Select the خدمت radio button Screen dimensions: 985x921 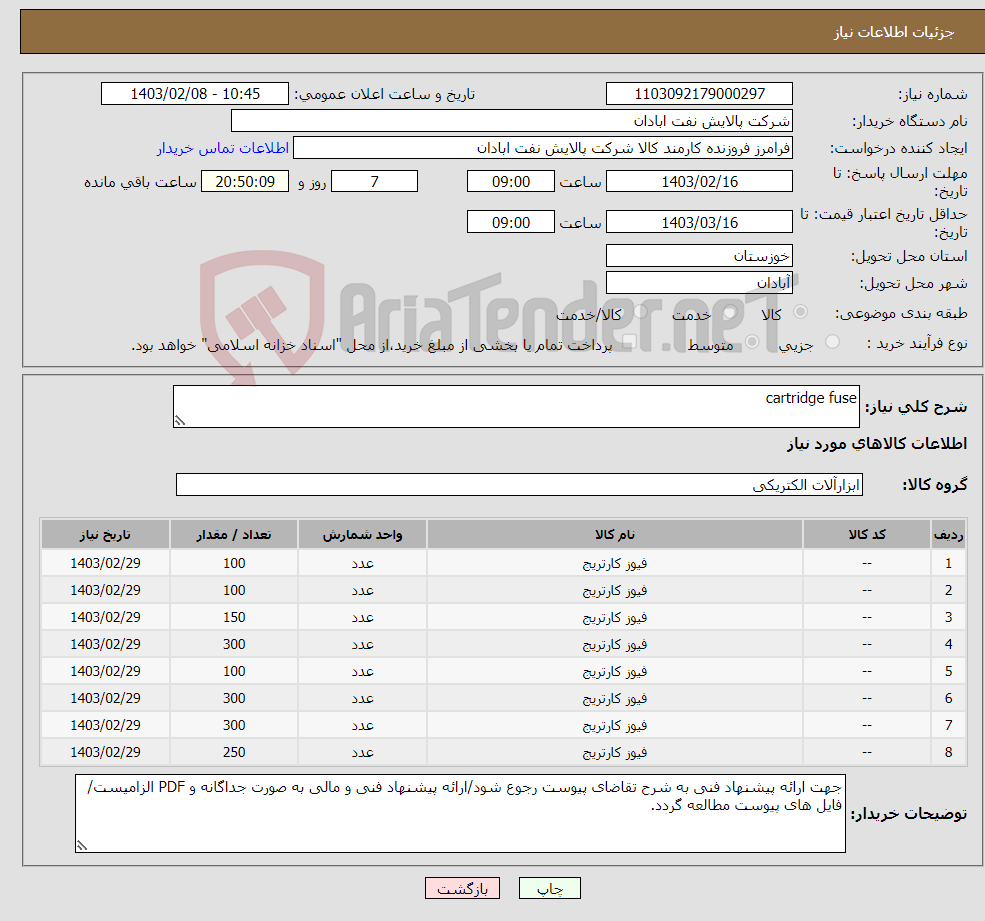729,312
